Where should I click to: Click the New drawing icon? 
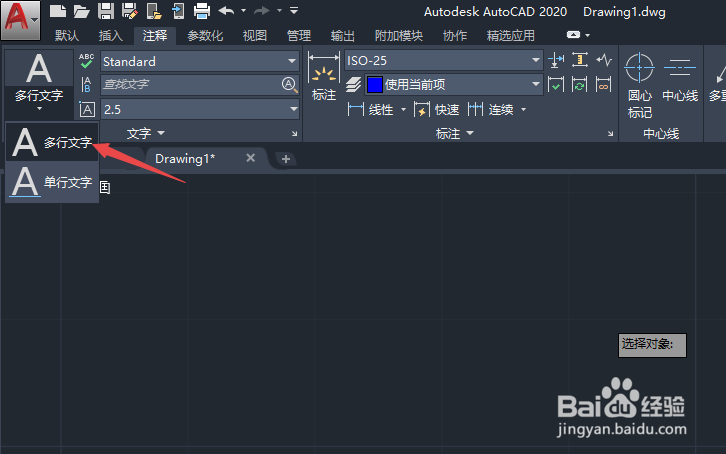pos(57,11)
